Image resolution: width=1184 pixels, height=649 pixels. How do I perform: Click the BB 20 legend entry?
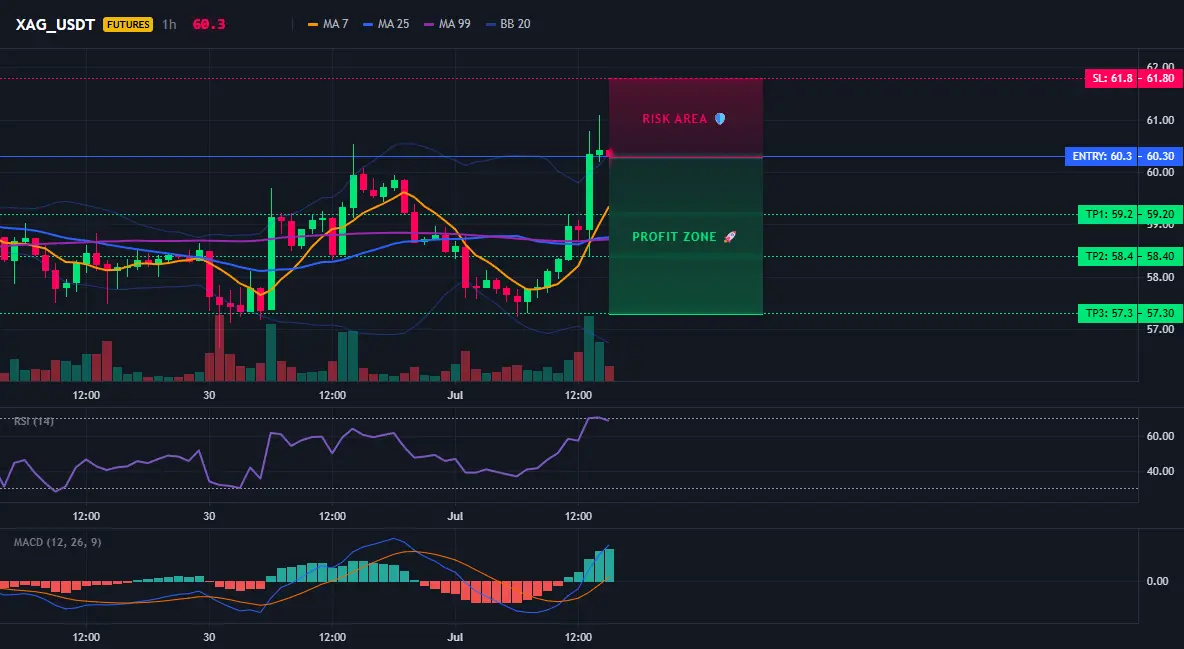point(508,24)
